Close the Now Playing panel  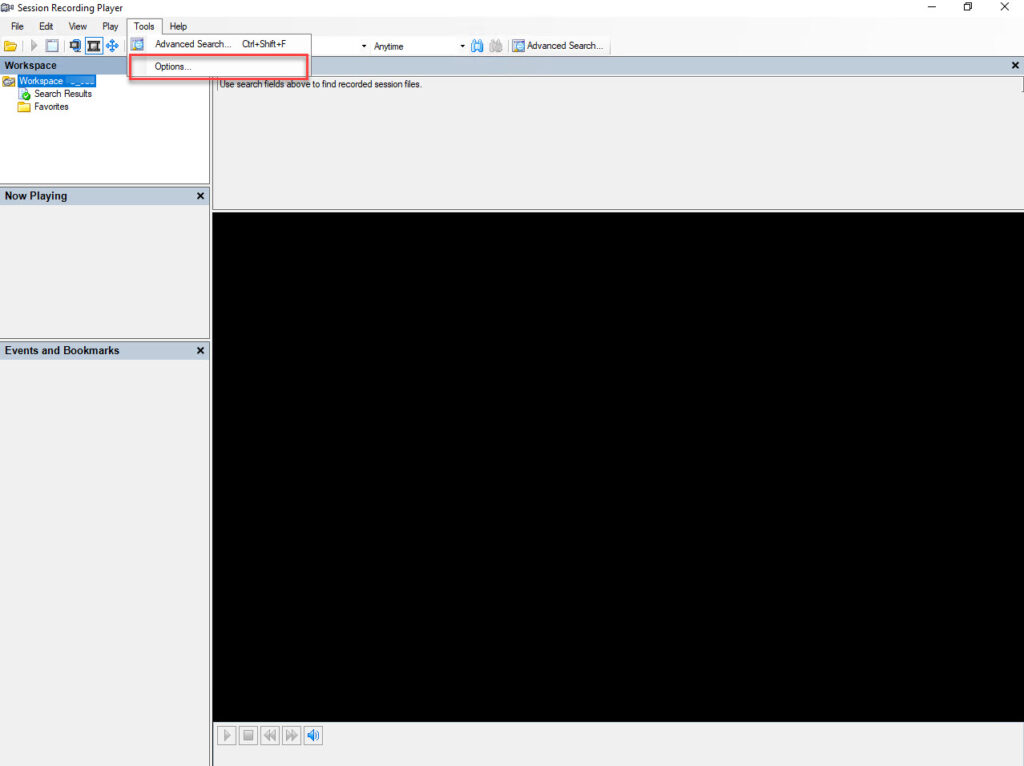click(200, 196)
